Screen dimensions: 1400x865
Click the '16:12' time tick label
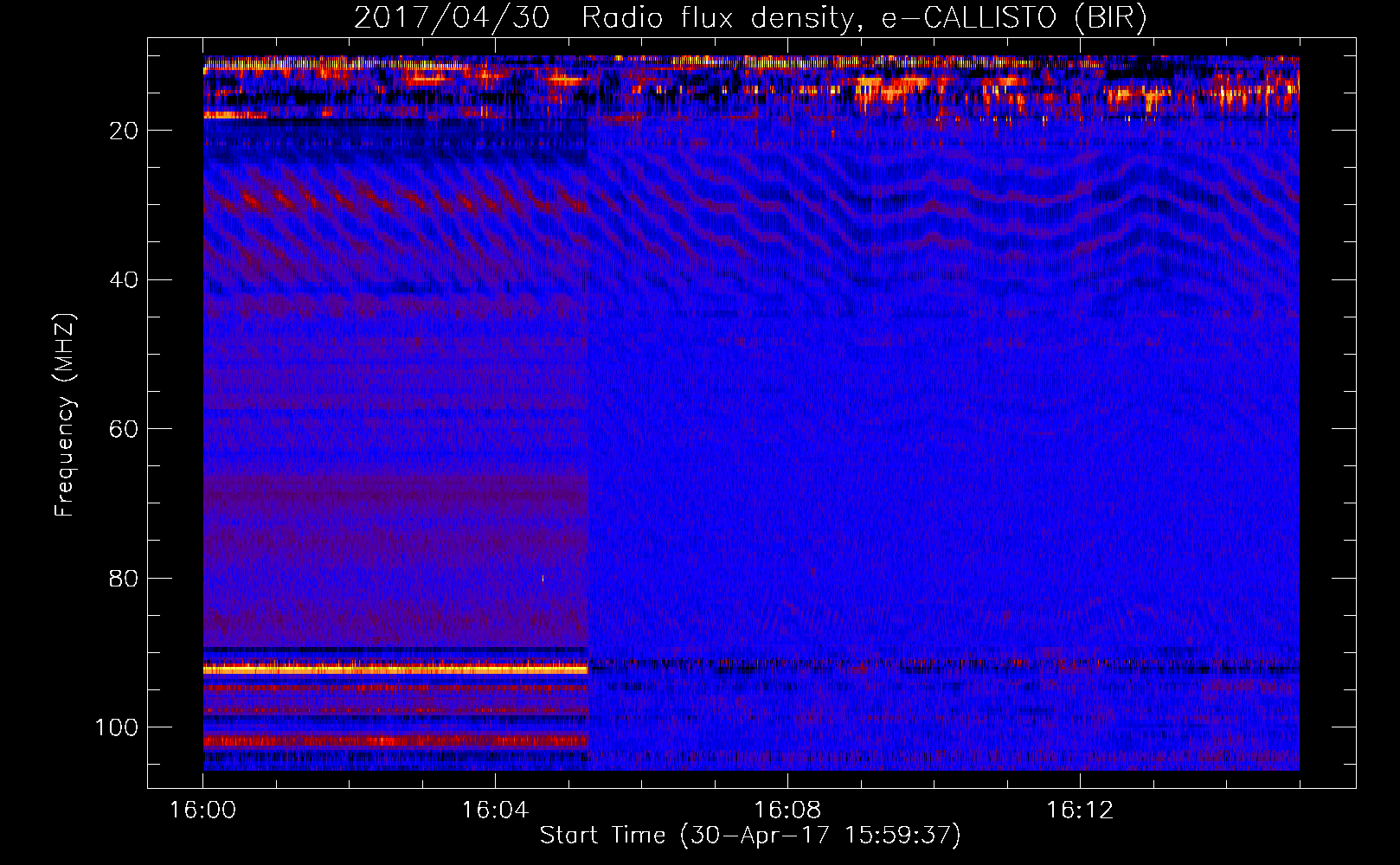1080,811
